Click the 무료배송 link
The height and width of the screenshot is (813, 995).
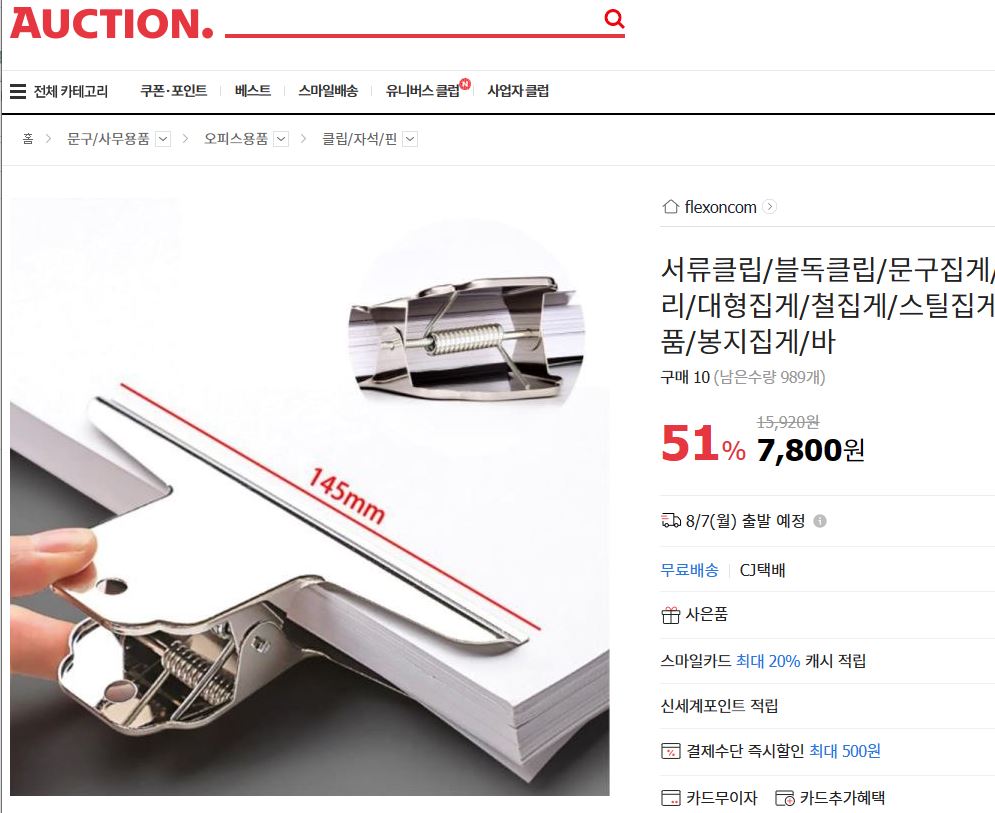(690, 570)
